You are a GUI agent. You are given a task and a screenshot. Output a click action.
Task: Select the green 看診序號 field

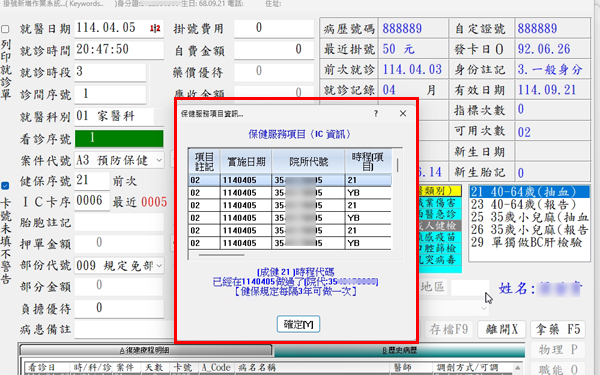pyautogui.click(x=119, y=138)
